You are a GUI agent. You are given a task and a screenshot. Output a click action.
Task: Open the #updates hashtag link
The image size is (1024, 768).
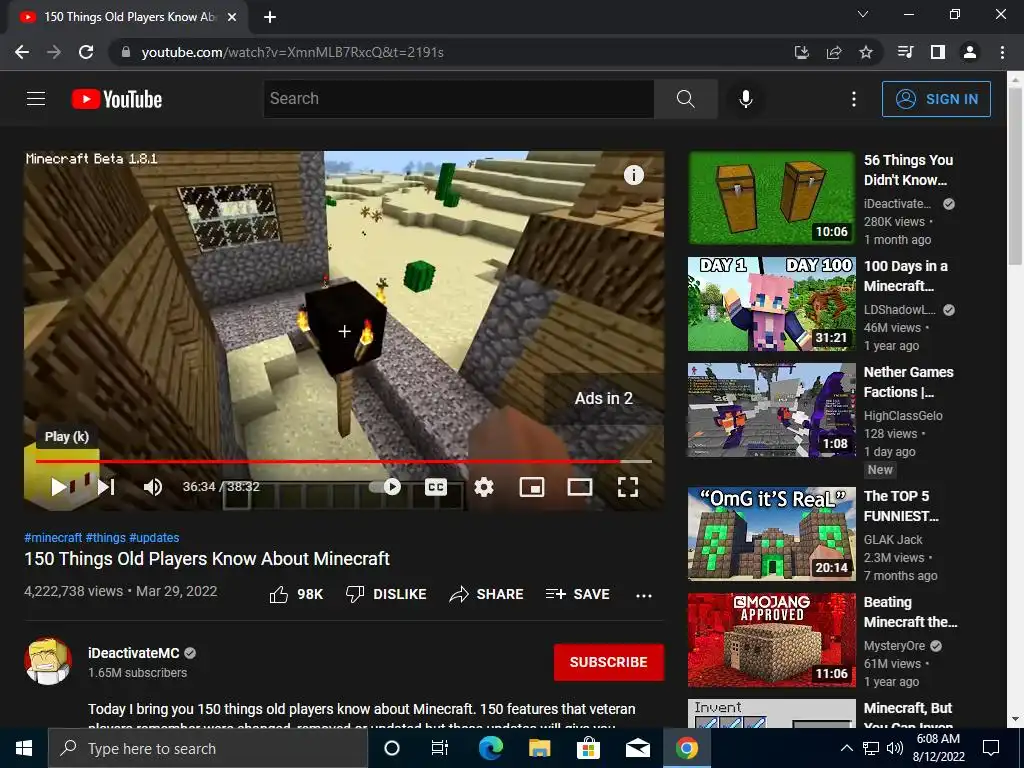click(x=154, y=537)
